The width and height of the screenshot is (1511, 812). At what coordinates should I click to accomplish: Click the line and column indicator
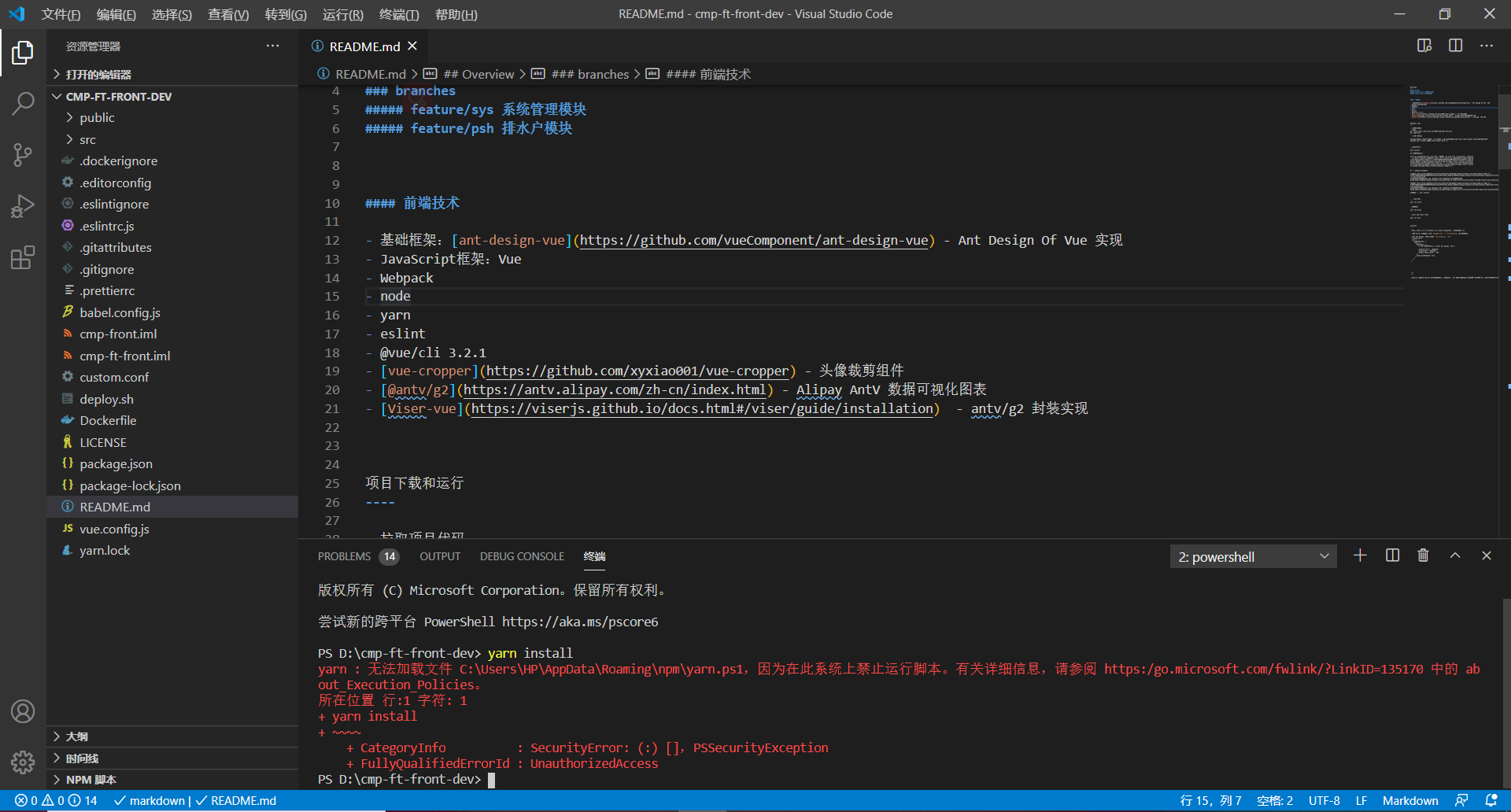point(1210,801)
